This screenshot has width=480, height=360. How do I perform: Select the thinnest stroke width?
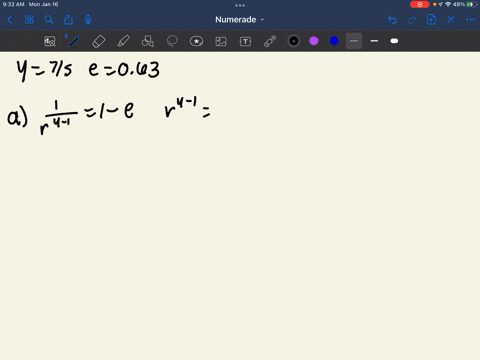354,41
